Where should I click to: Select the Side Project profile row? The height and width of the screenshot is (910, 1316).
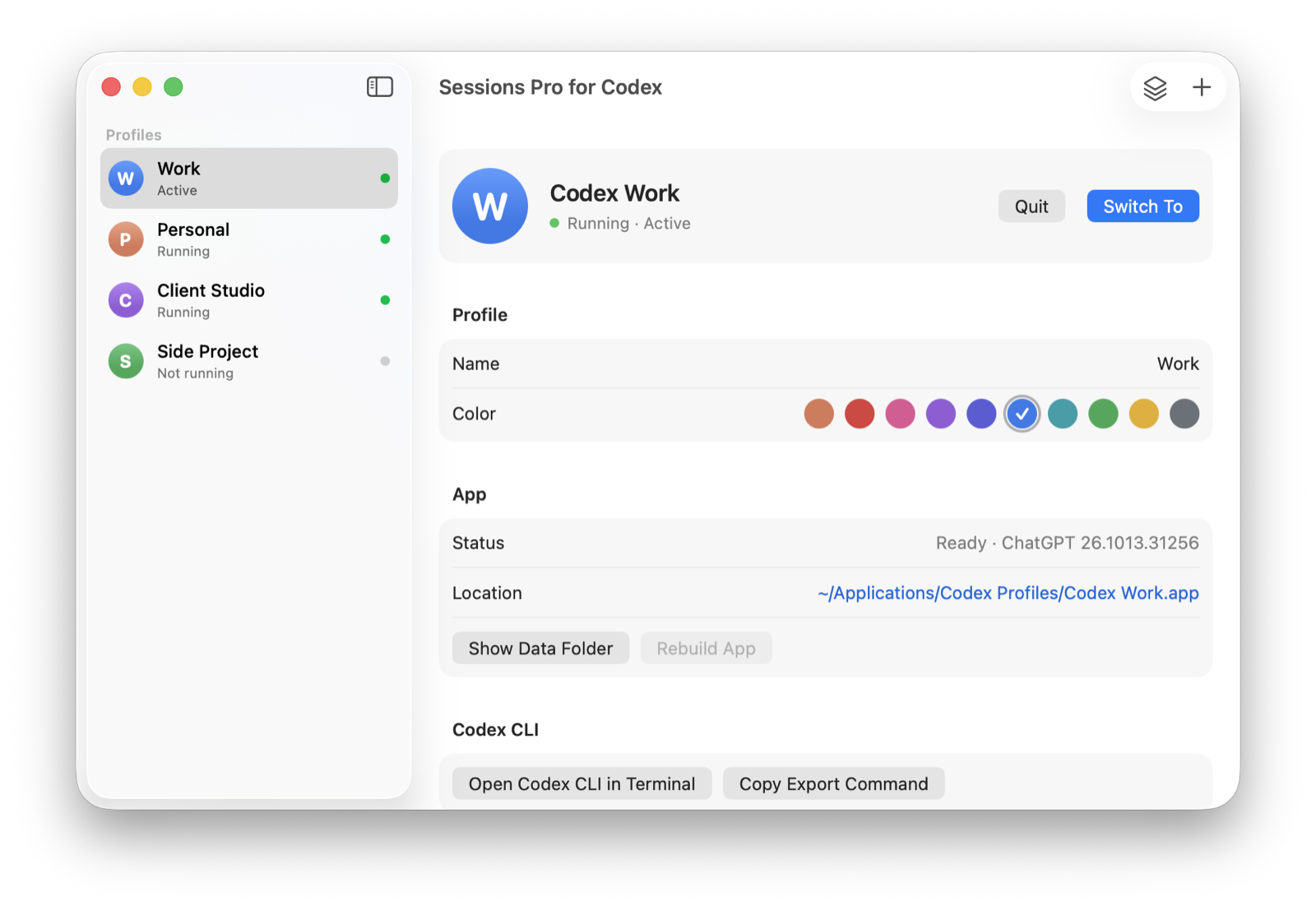point(249,361)
